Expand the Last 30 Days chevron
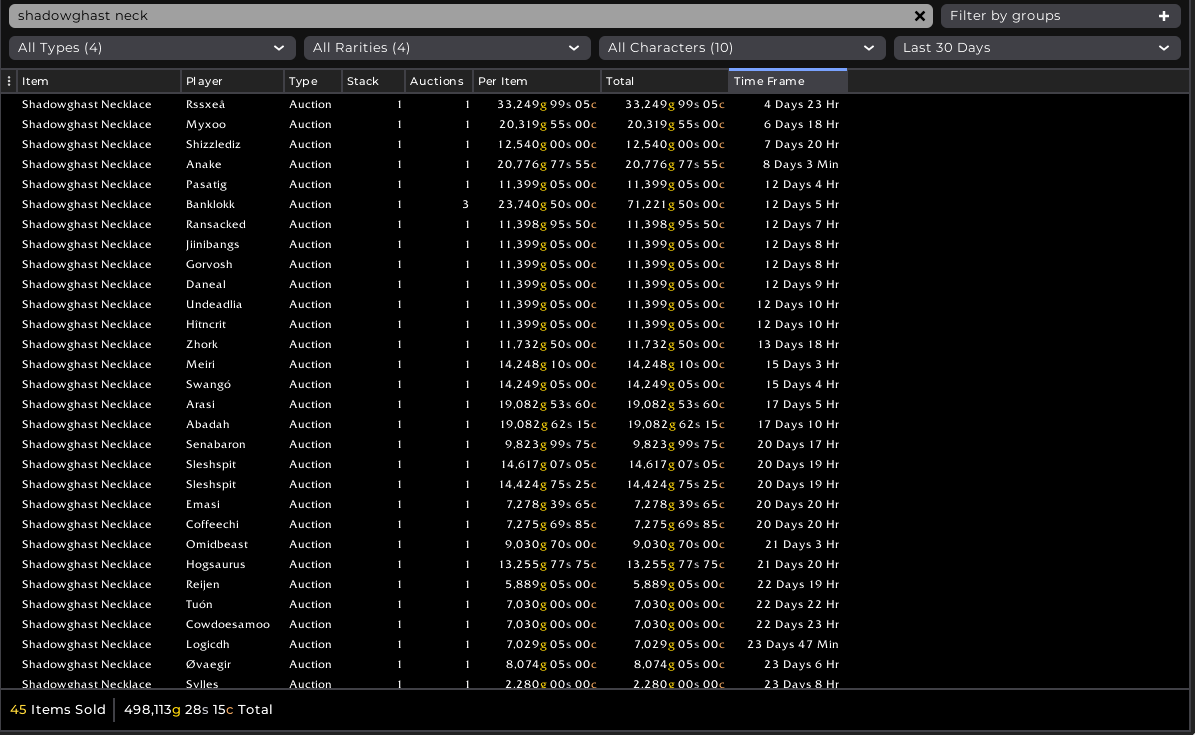1195x735 pixels. pos(1164,47)
